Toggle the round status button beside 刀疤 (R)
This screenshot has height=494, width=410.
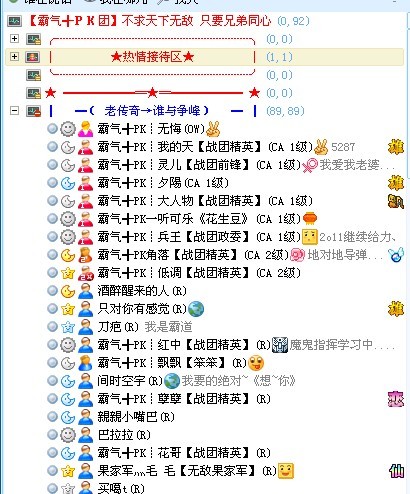point(52,326)
